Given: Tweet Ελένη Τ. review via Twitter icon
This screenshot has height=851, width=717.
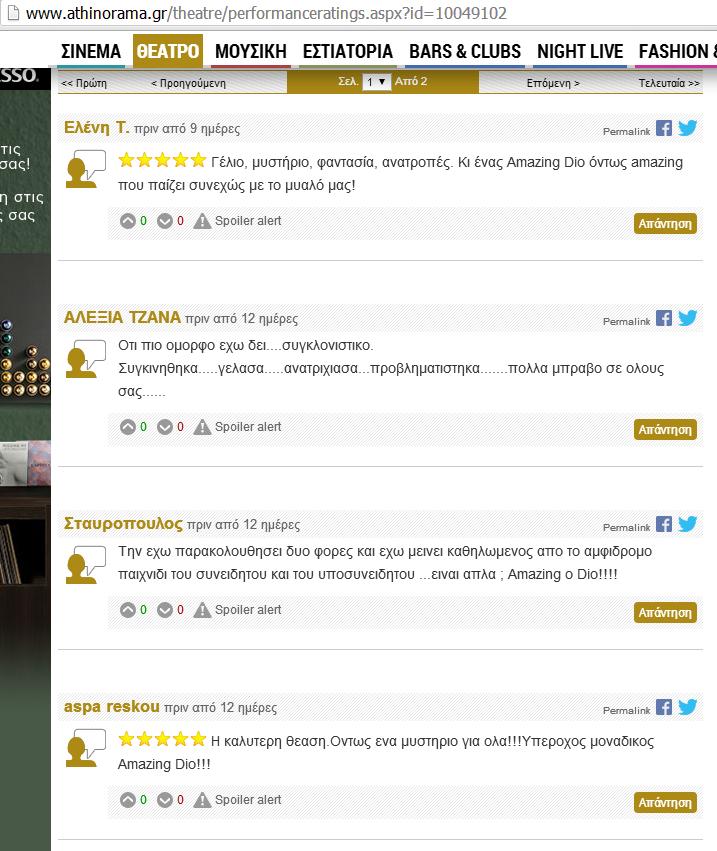Looking at the screenshot, I should [687, 129].
